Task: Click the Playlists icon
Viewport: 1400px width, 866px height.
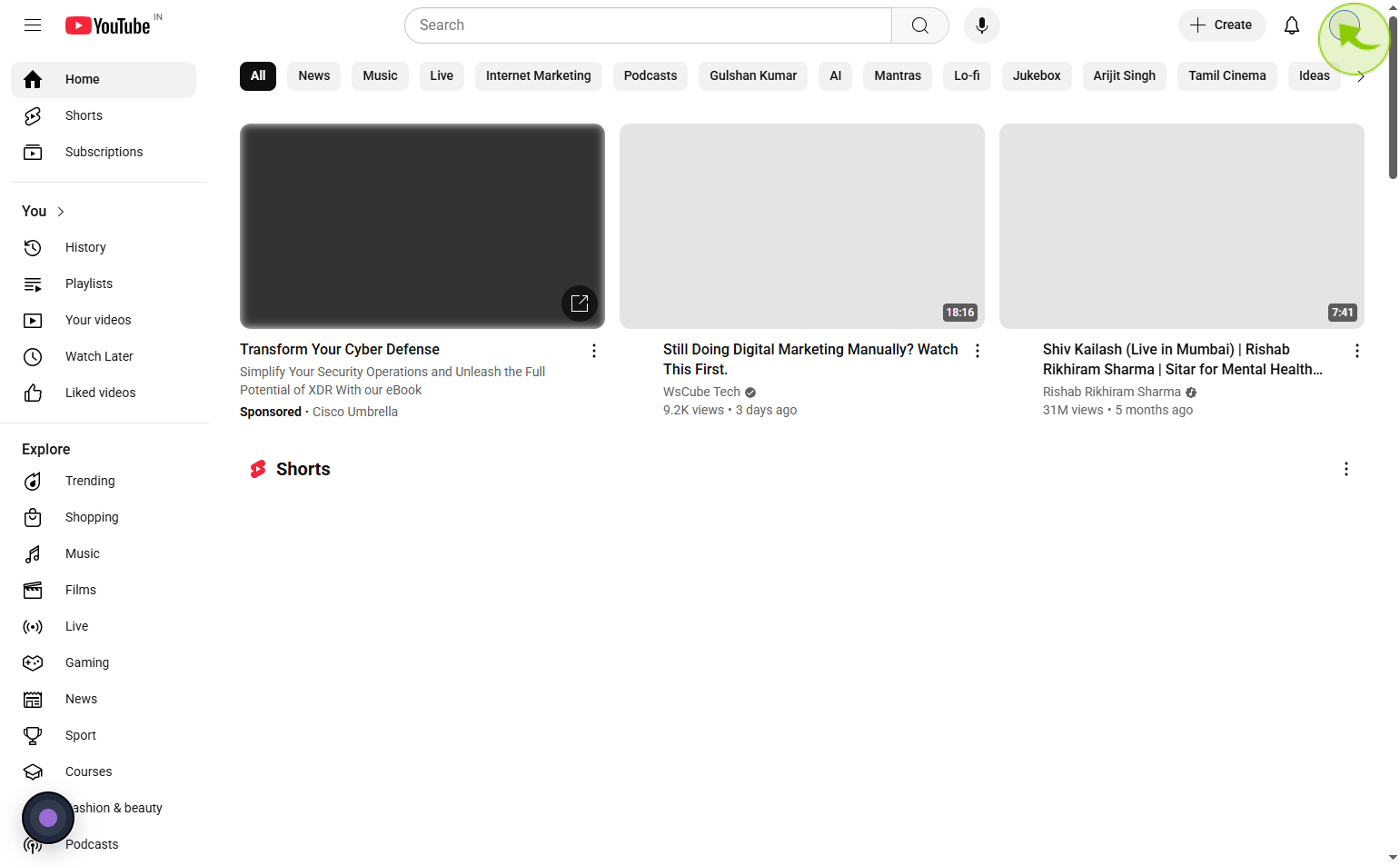Action: 33,284
